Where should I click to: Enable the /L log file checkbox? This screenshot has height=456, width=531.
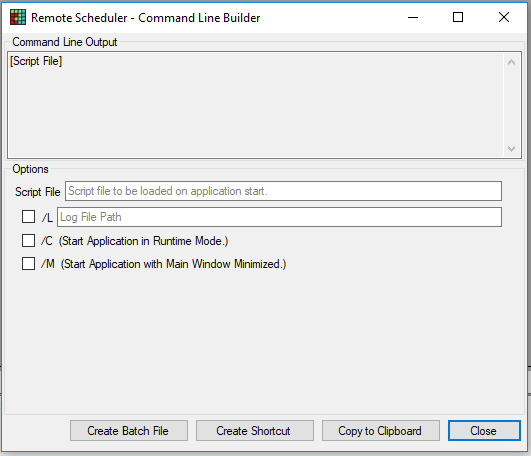point(28,217)
